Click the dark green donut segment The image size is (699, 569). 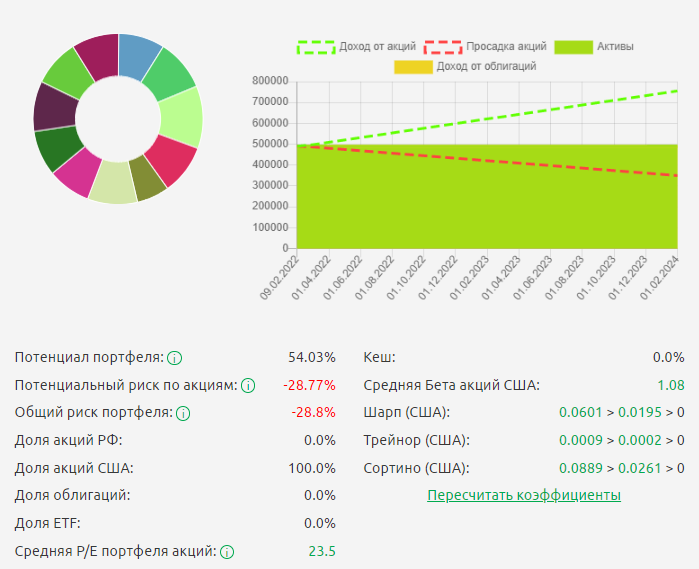coord(57,148)
